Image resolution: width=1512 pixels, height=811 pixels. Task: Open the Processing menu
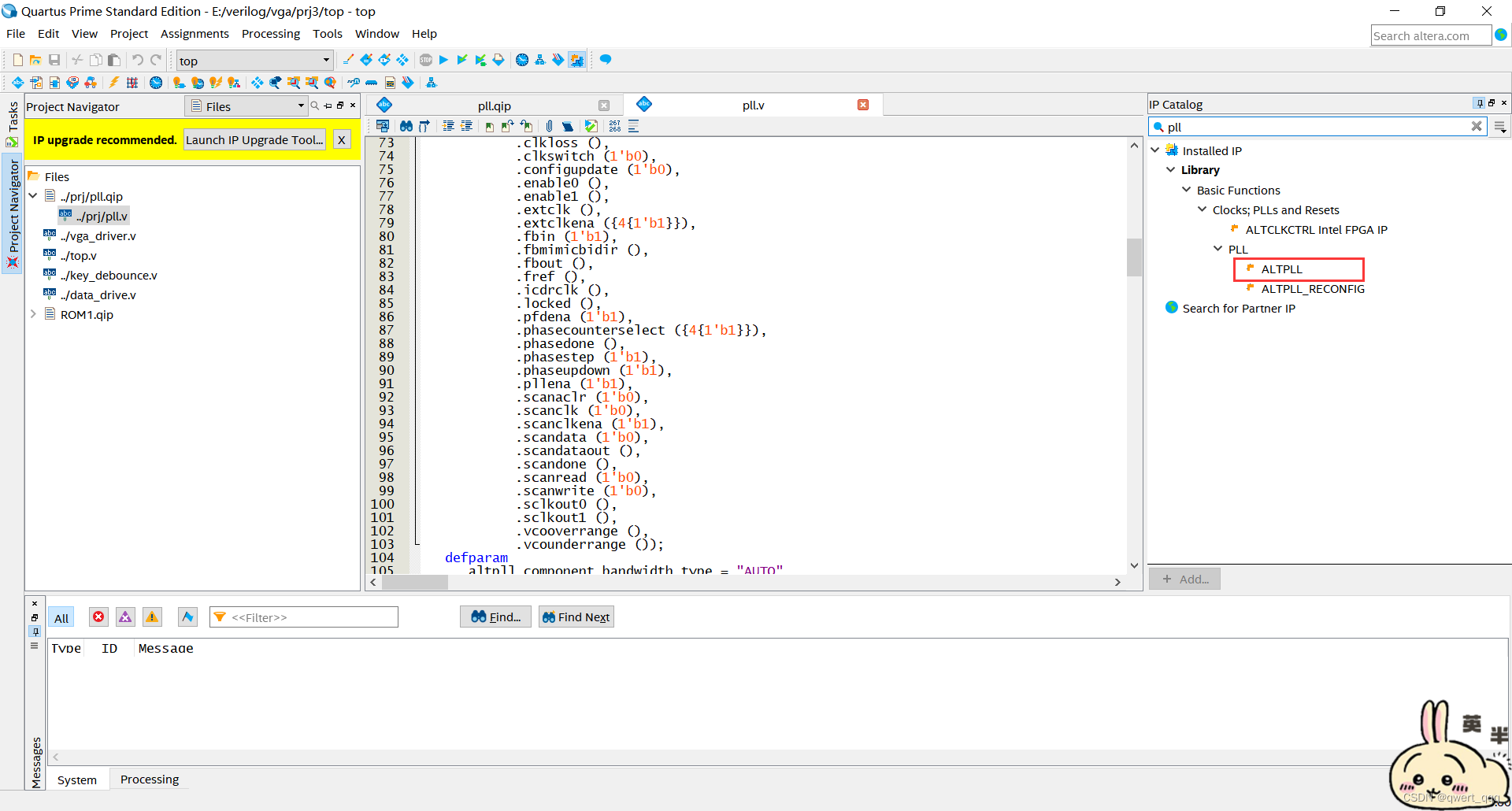271,34
